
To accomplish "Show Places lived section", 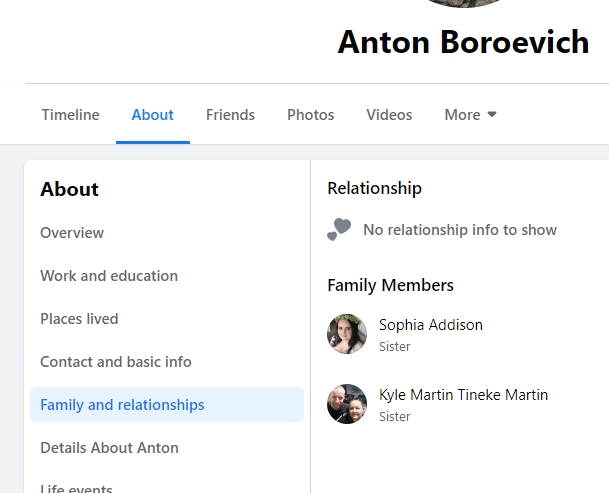I will (79, 319).
